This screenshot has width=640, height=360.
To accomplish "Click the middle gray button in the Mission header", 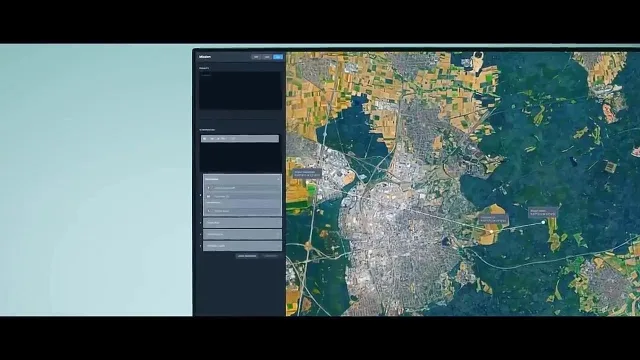I will point(267,57).
